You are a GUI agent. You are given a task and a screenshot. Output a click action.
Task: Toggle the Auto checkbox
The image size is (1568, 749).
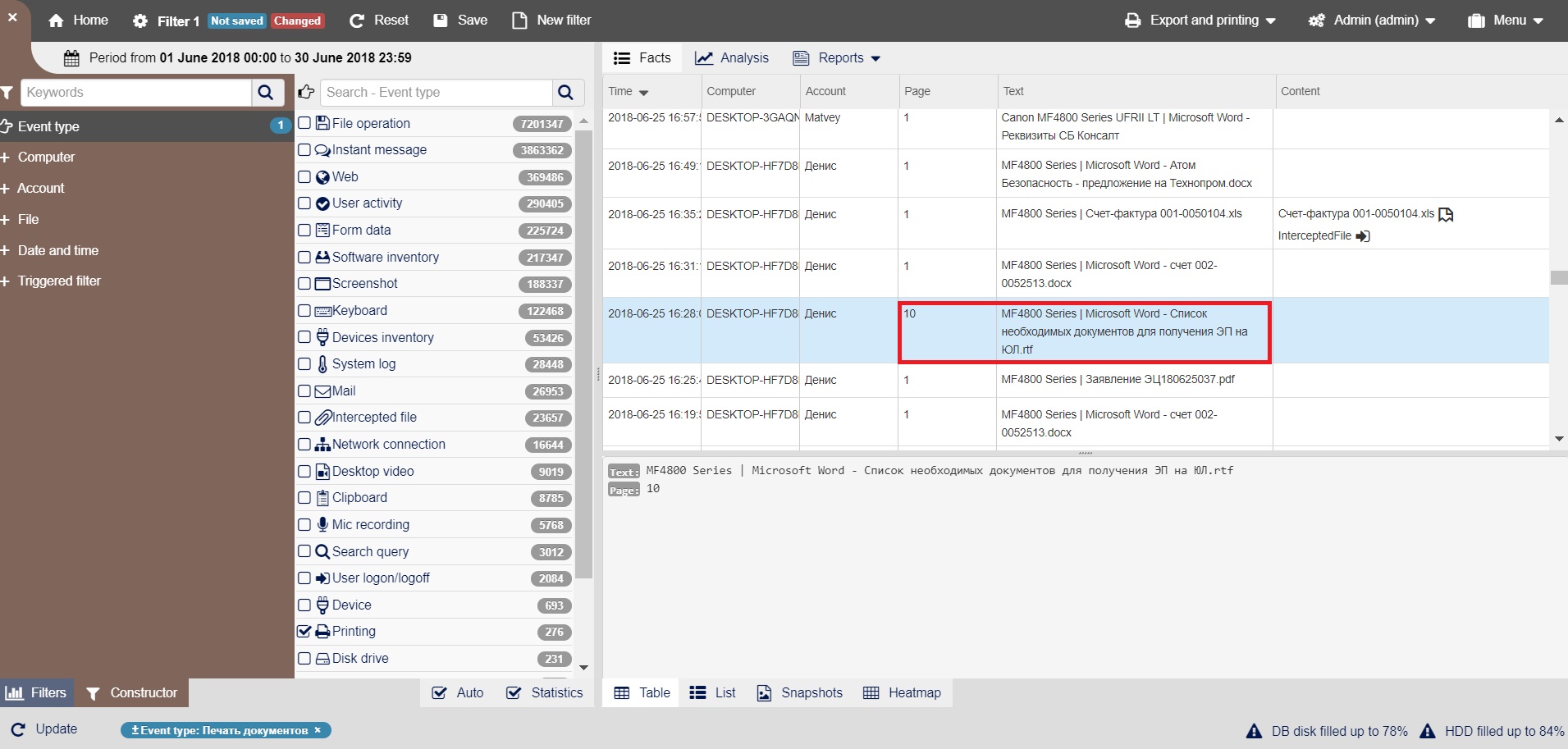coord(440,693)
